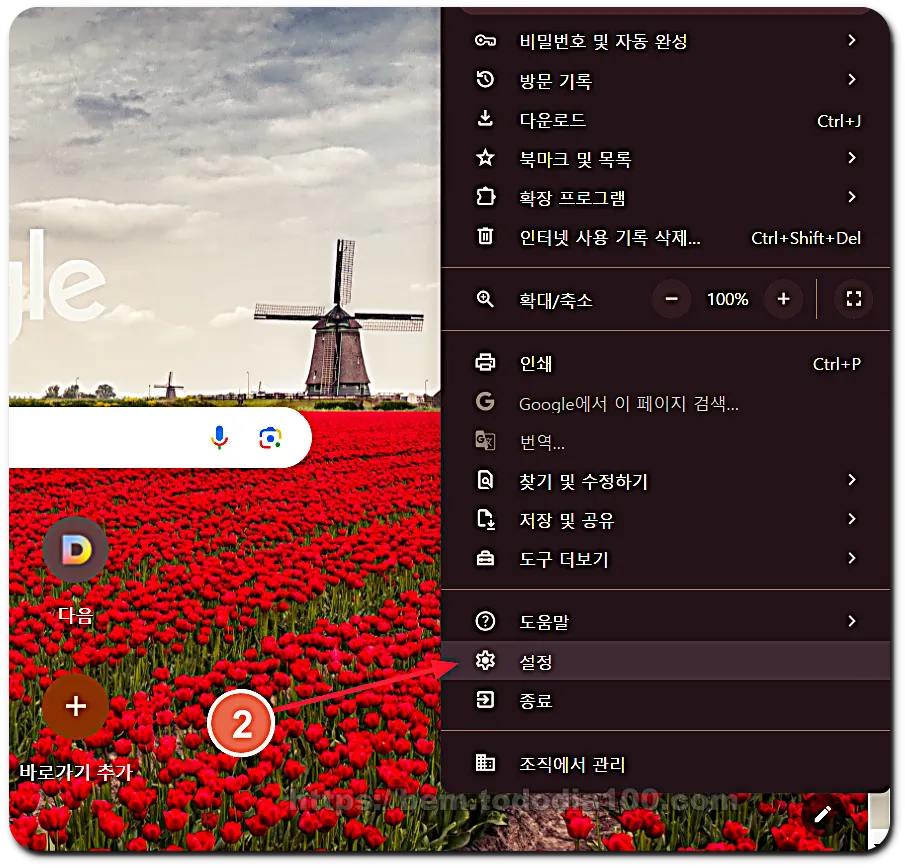Click the toolbox icon for 도구 더보기
This screenshot has height=868, width=905.
tap(485, 558)
